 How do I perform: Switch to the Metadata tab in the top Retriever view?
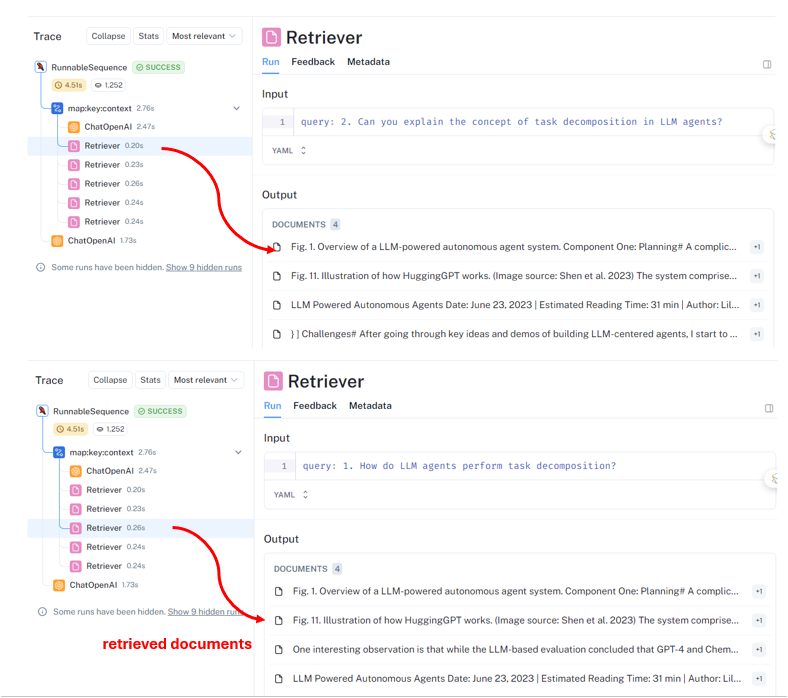tap(368, 62)
